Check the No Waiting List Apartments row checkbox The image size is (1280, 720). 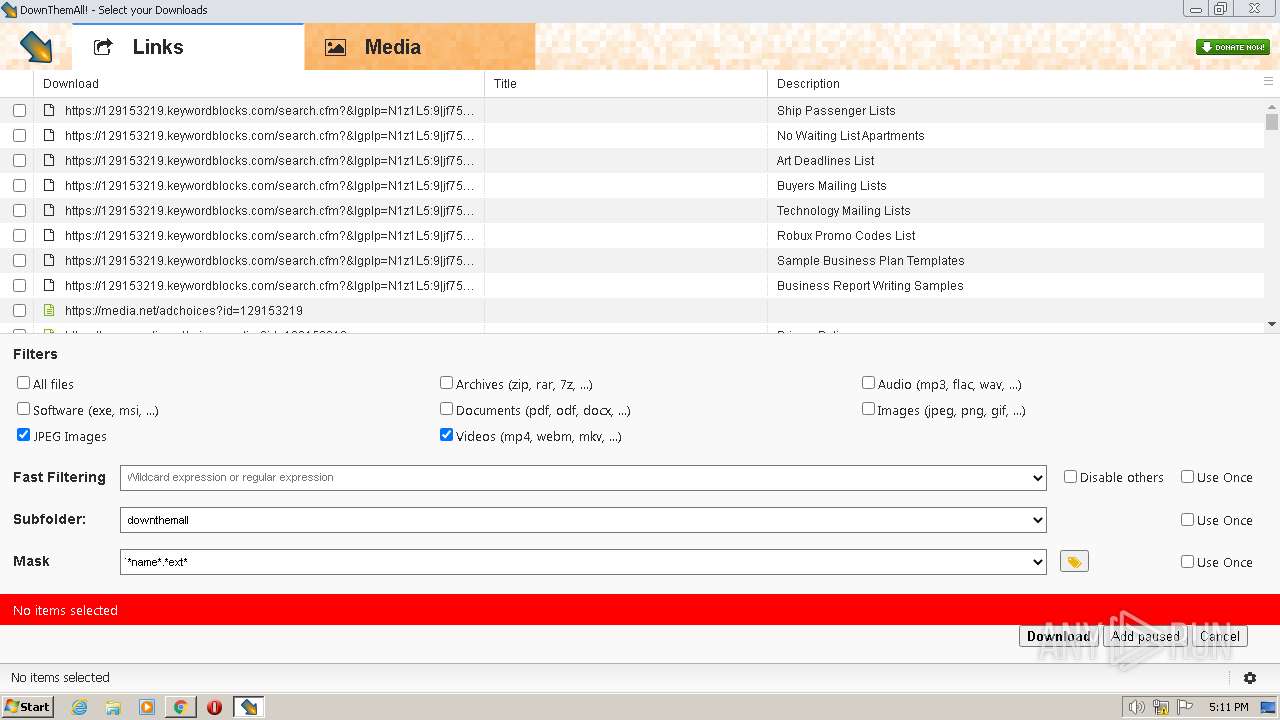point(19,135)
